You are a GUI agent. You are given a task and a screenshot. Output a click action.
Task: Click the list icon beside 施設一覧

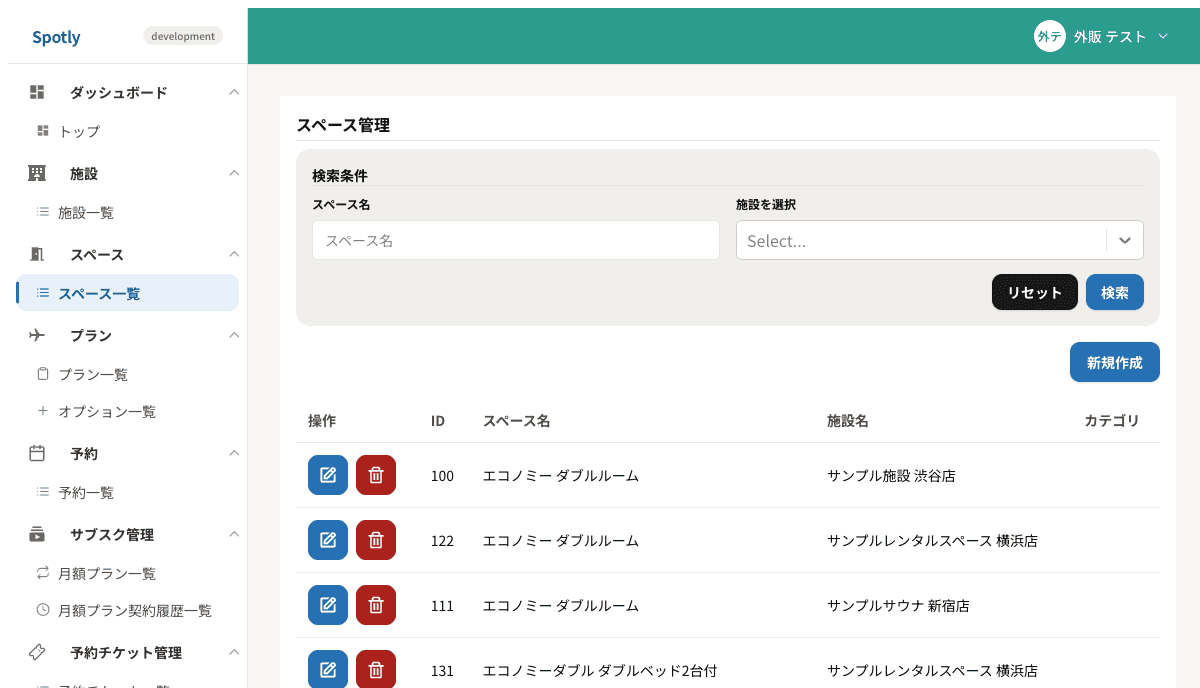[43, 212]
